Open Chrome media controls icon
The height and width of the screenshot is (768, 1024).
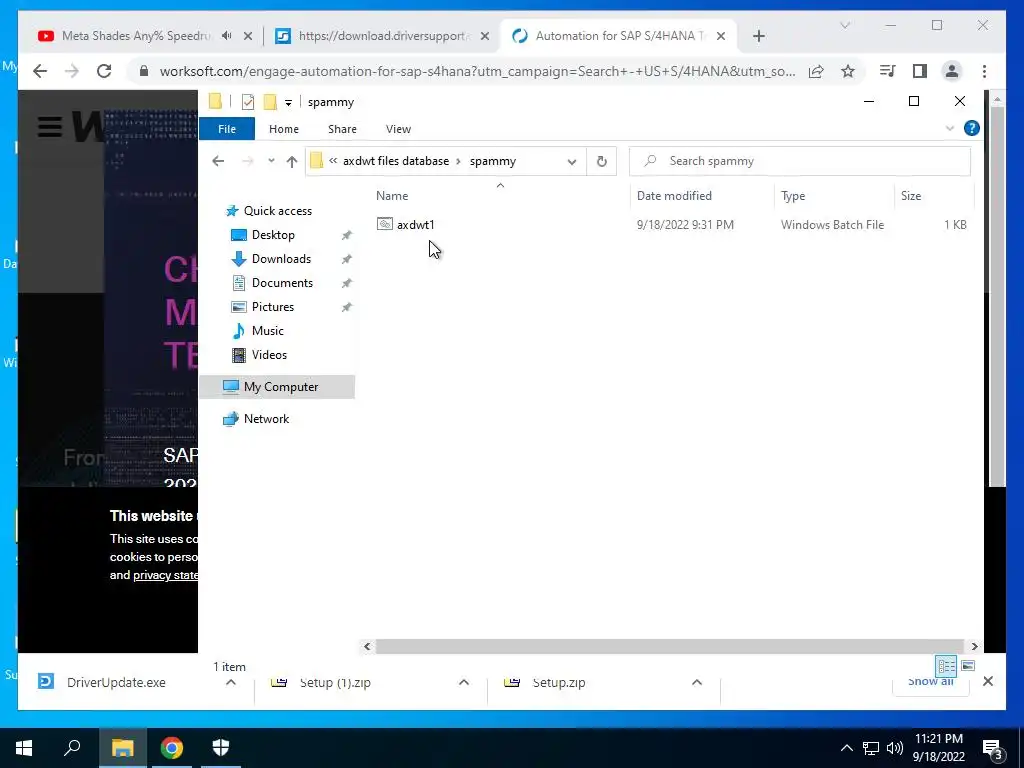pyautogui.click(x=887, y=71)
